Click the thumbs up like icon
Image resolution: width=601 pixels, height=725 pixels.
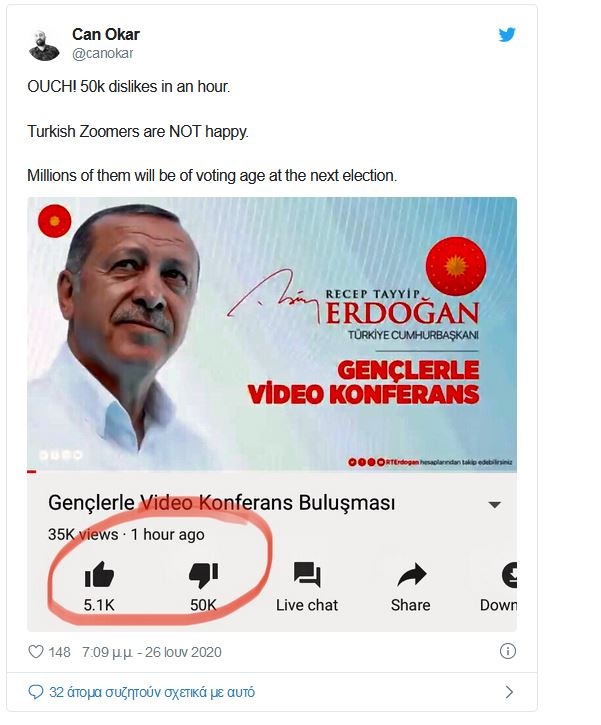(x=99, y=575)
